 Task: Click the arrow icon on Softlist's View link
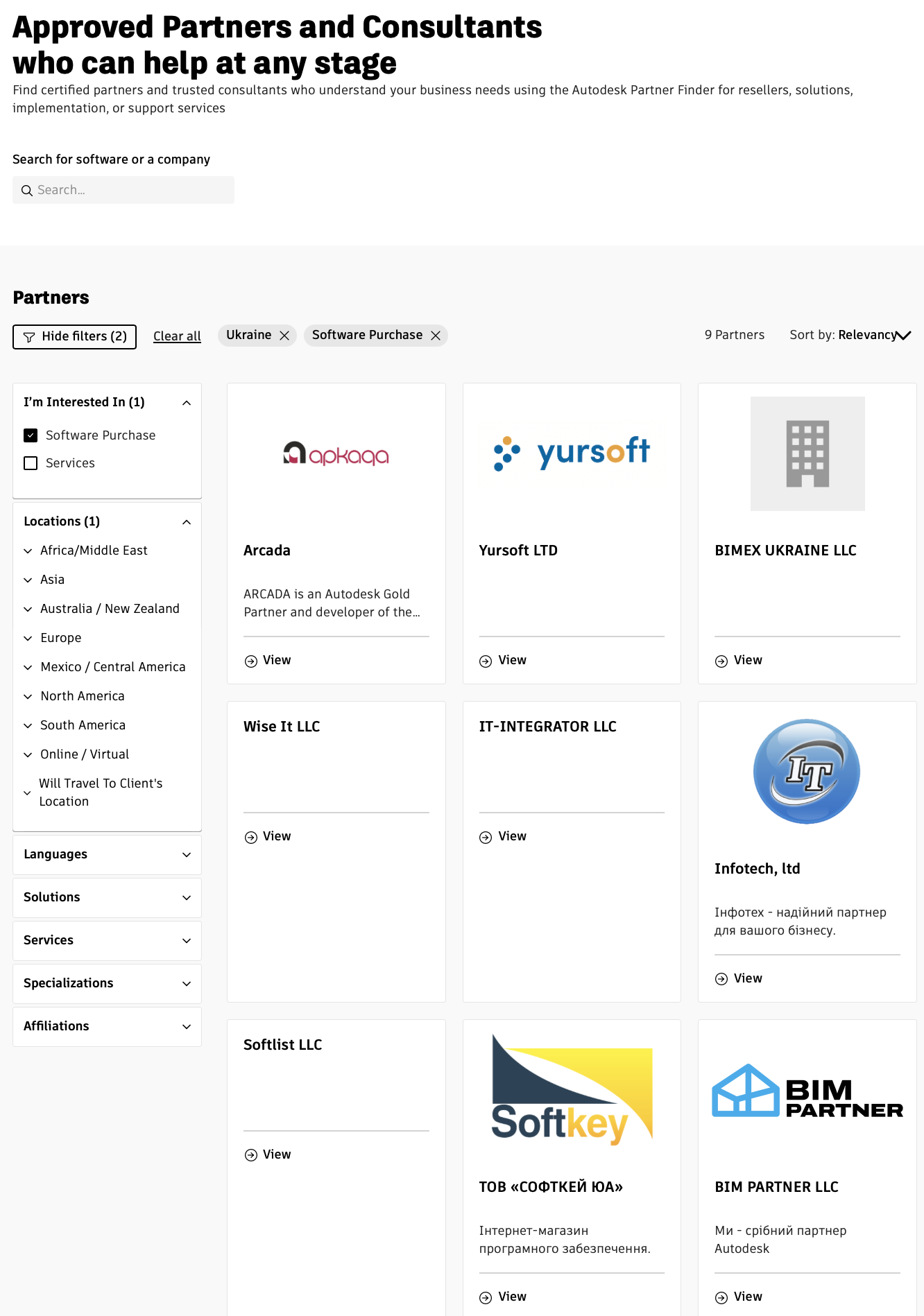click(x=251, y=1155)
